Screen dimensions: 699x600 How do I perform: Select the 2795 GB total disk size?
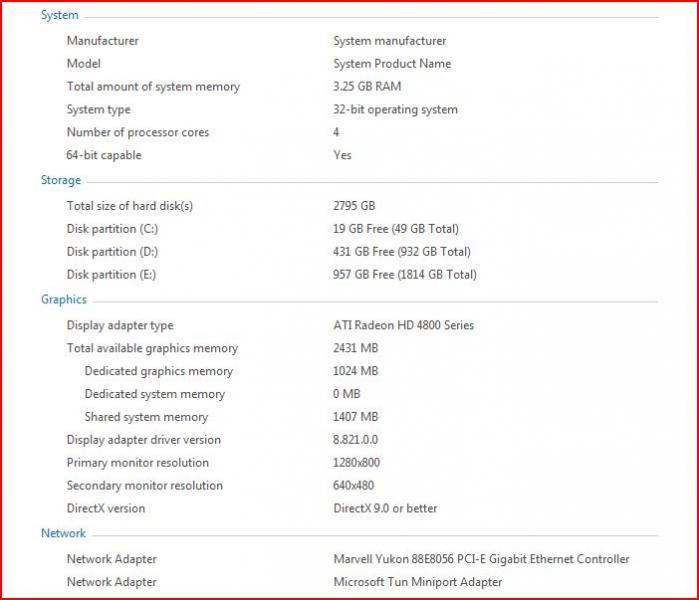coord(354,205)
